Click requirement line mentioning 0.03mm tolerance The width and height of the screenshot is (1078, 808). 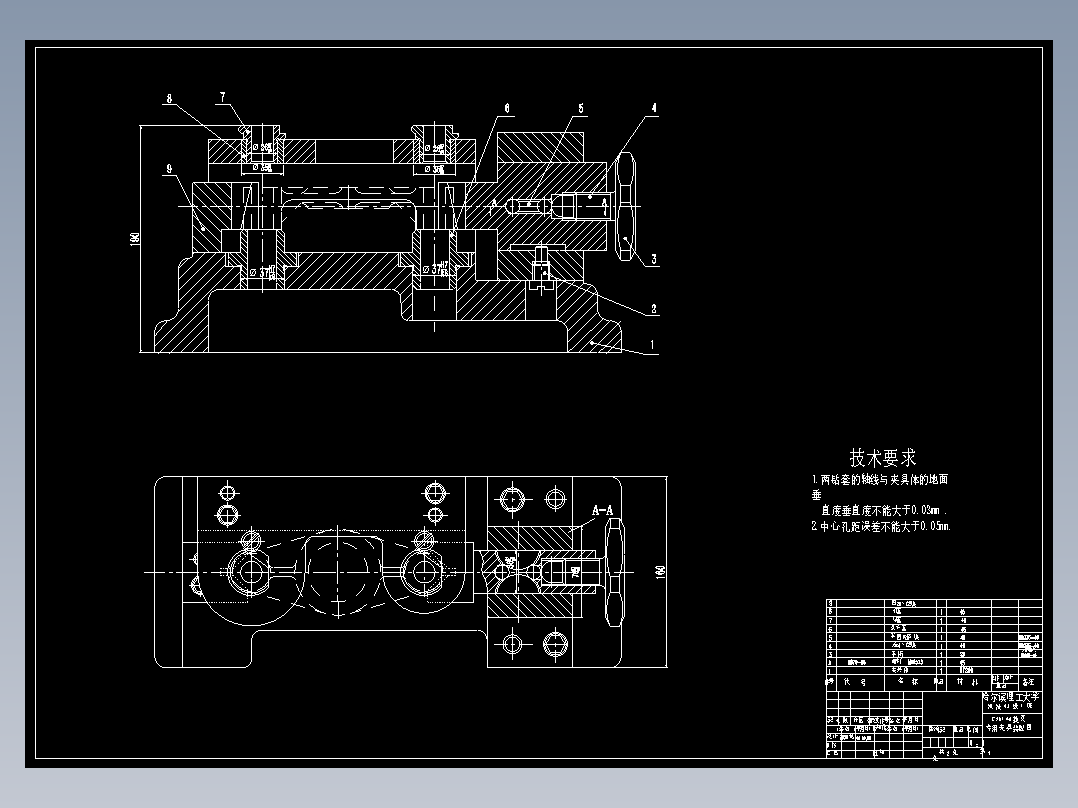coord(882,509)
